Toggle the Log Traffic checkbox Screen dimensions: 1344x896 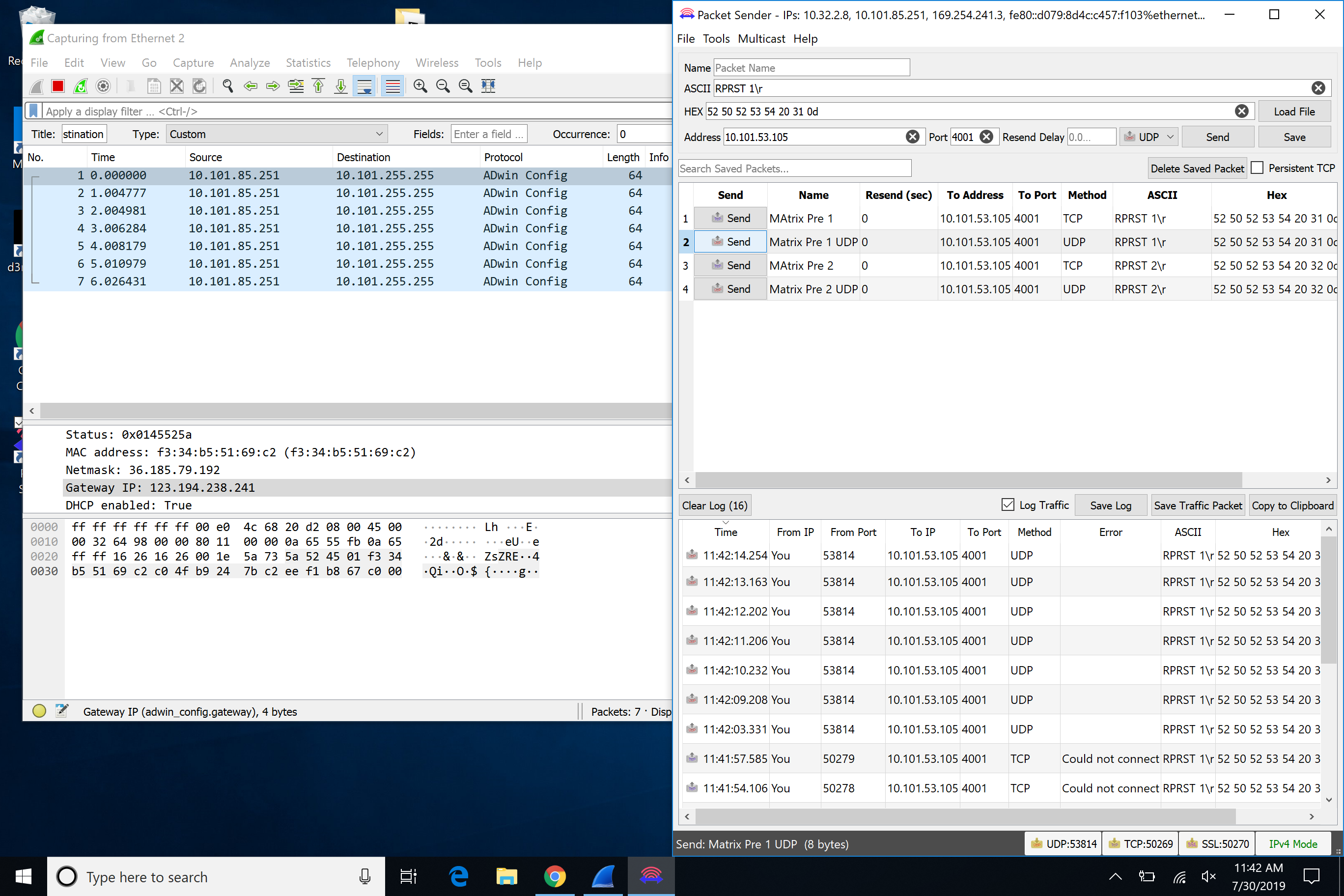pos(1007,504)
